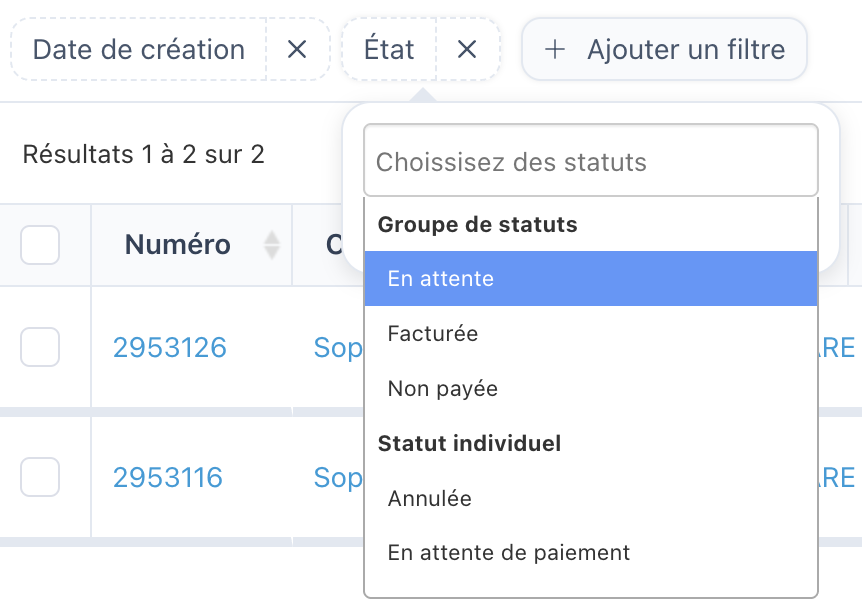
Task: Click the plus icon in Ajouter un filtre
Action: 554,49
